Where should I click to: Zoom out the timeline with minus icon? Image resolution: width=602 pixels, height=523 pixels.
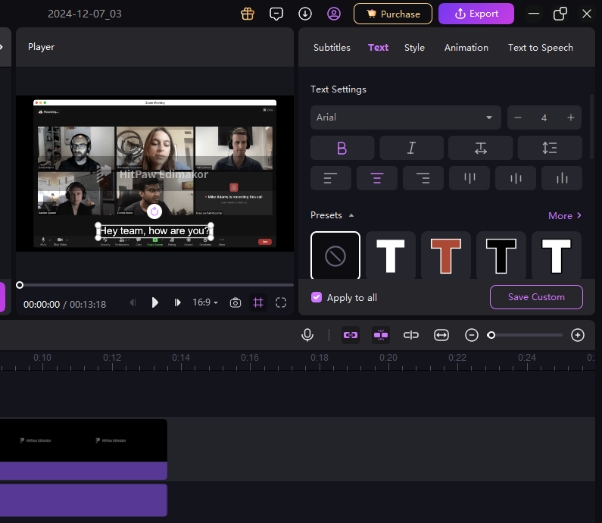click(x=471, y=335)
